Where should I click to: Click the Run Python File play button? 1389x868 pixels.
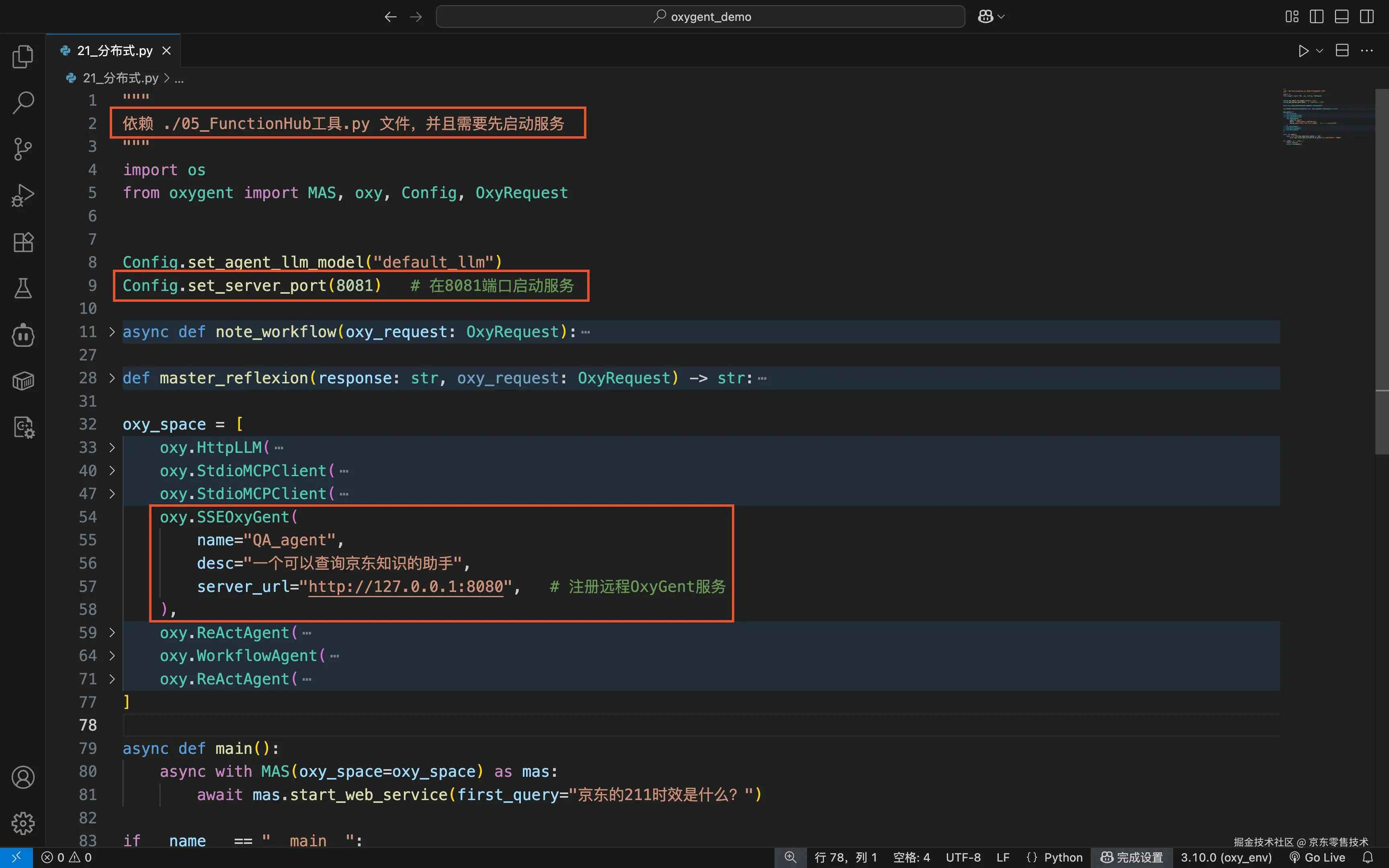coord(1303,51)
